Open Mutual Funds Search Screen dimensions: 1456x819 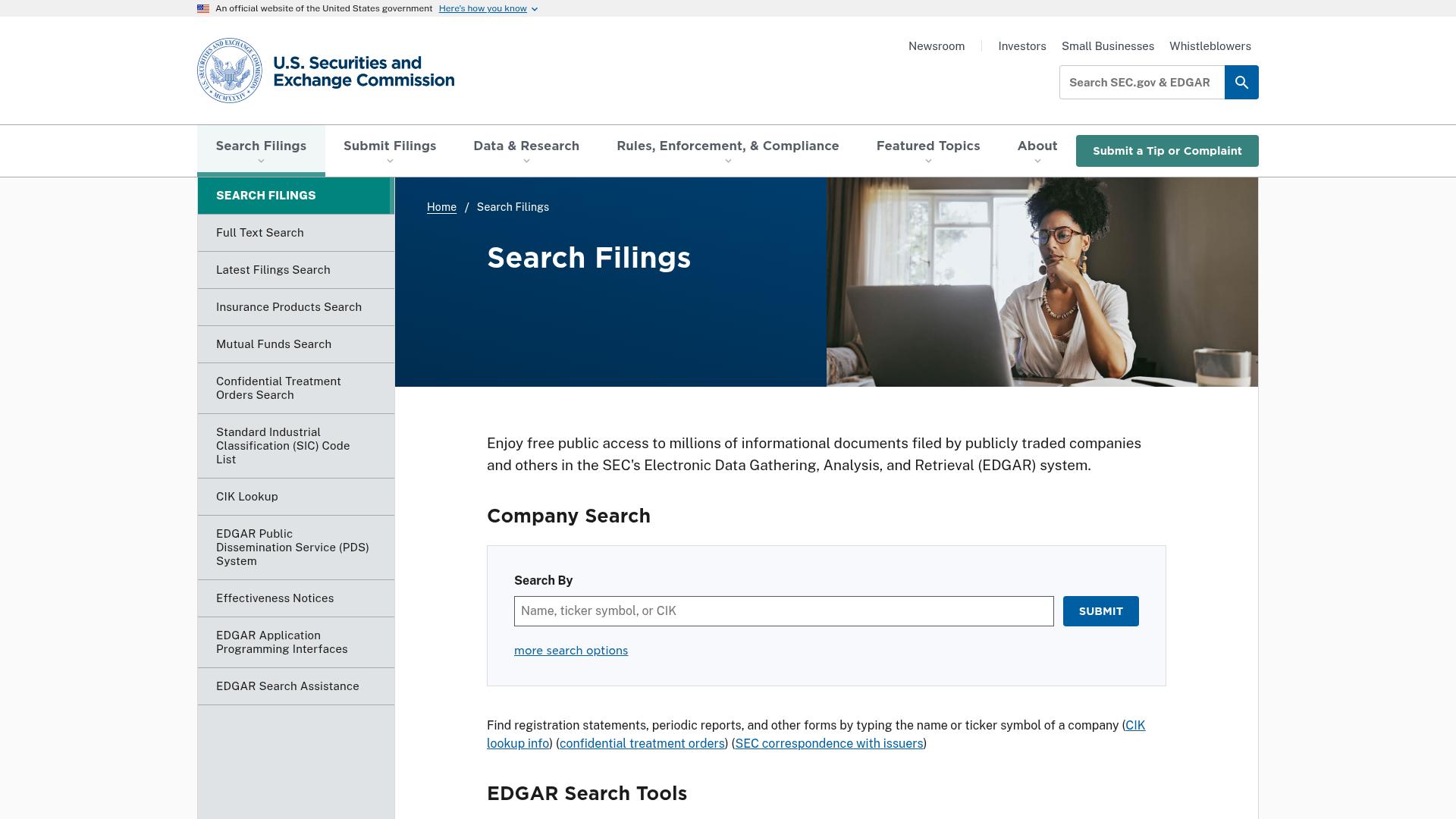(x=296, y=344)
